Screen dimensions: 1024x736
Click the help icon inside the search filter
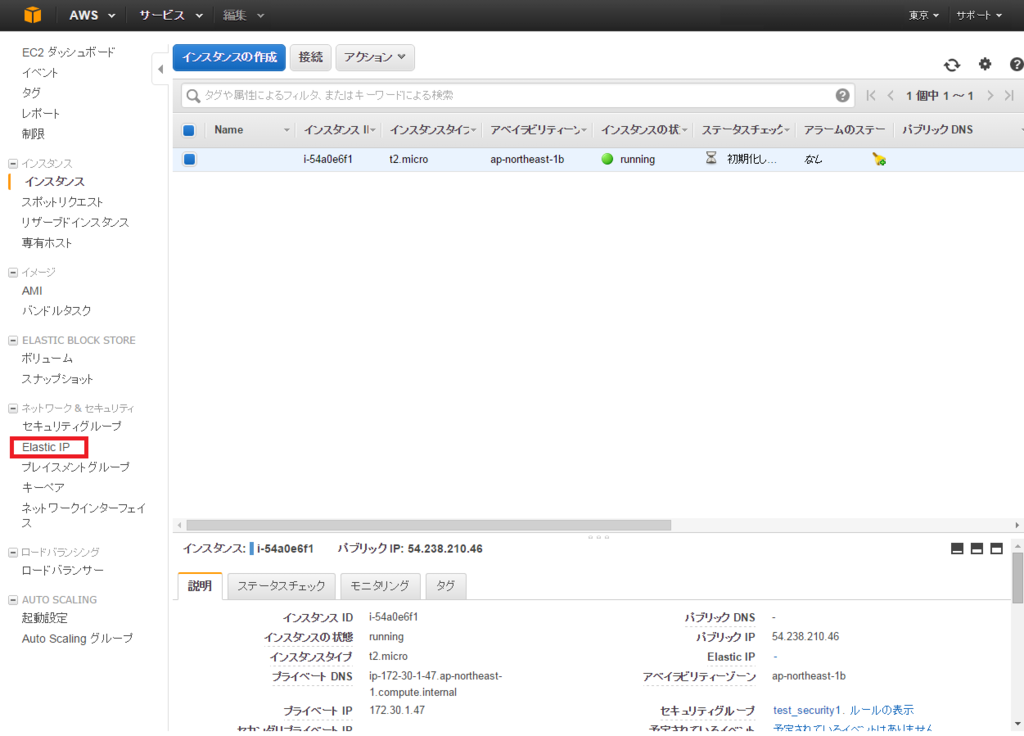[842, 95]
